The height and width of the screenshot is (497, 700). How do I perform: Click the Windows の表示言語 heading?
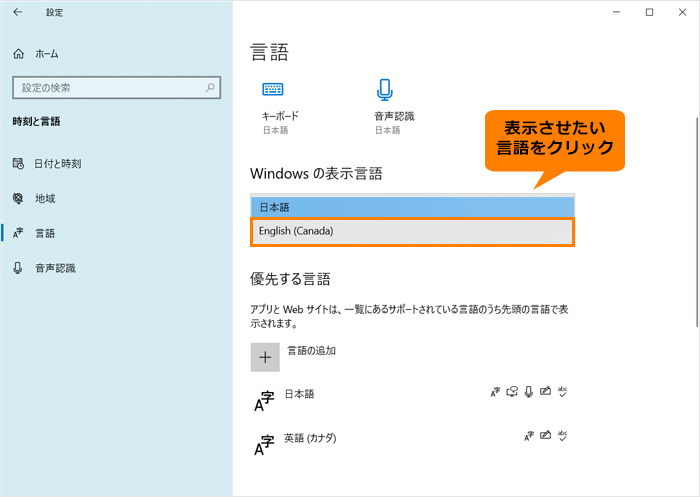tap(316, 173)
